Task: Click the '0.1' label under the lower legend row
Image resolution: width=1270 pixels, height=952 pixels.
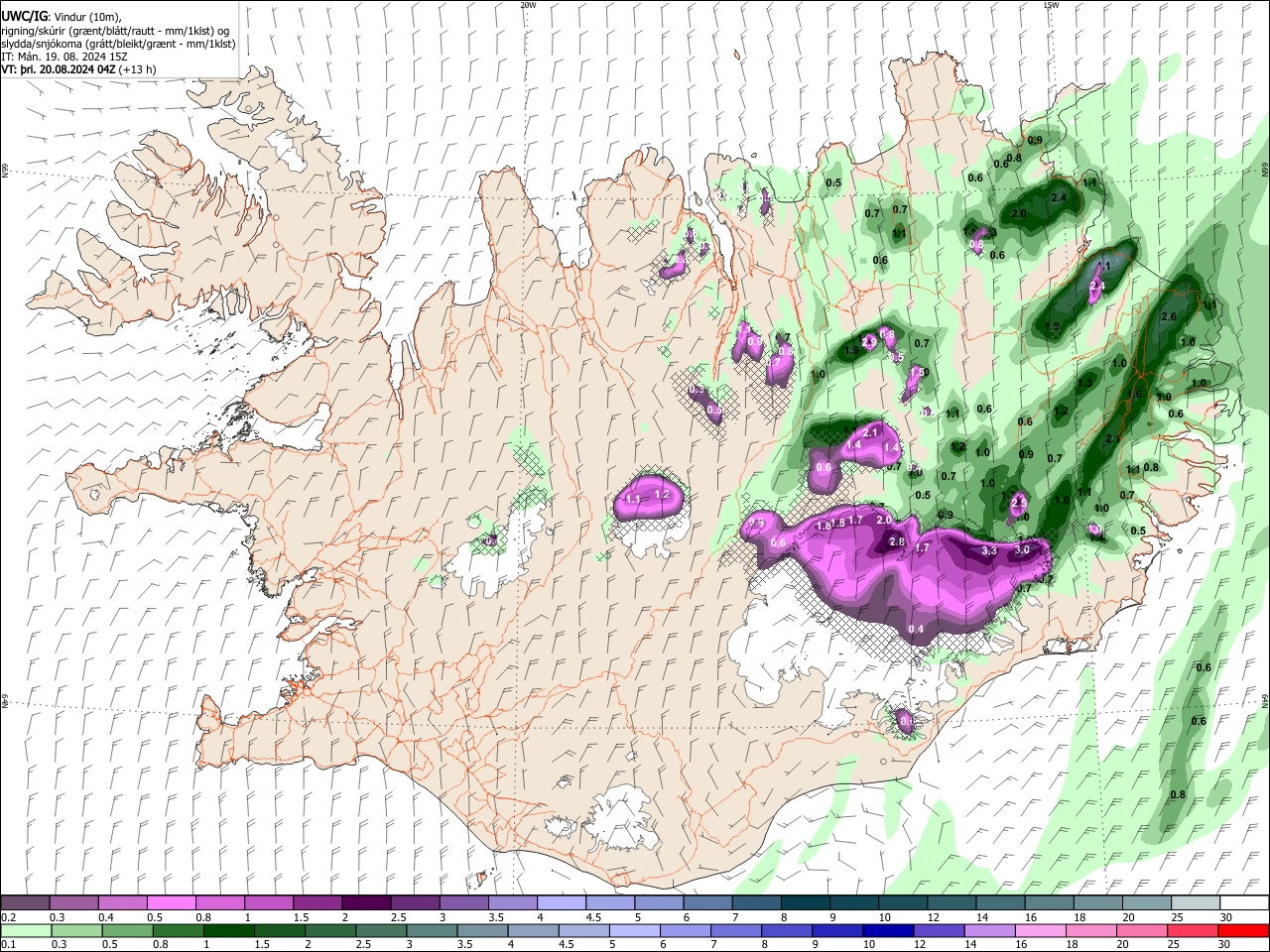Action: [7, 945]
